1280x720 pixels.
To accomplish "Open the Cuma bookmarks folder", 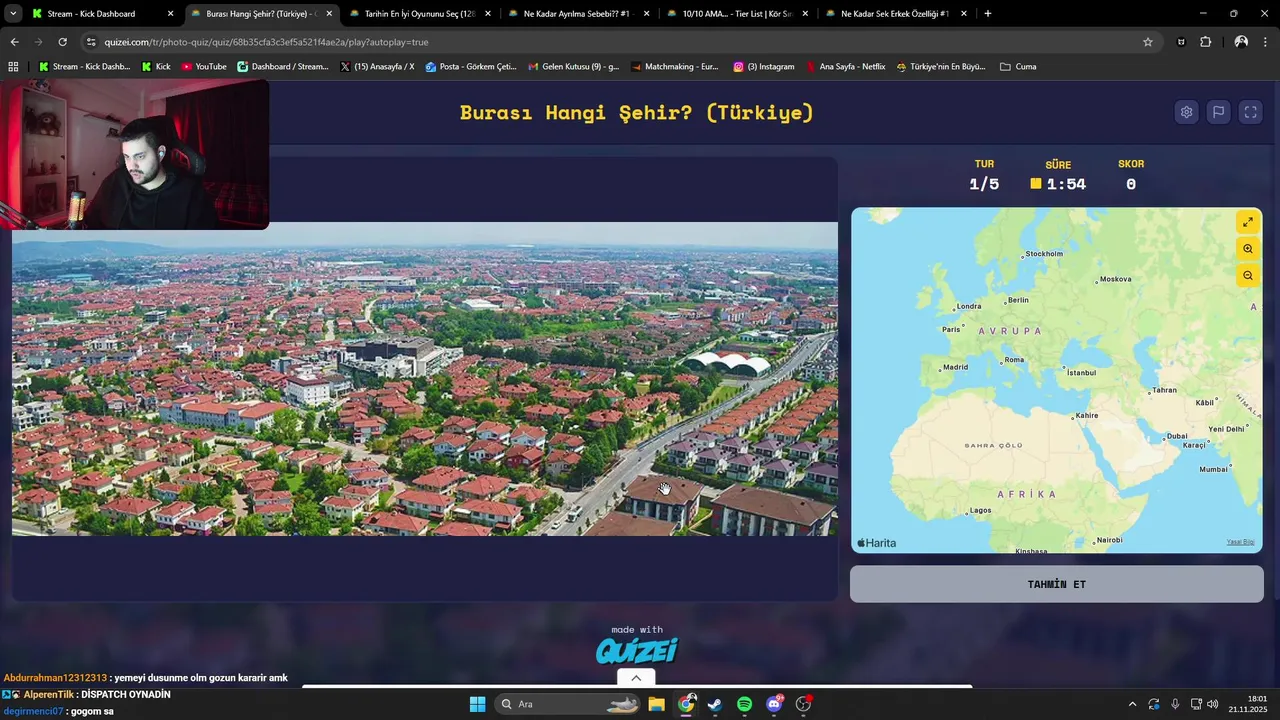I will click(1018, 67).
